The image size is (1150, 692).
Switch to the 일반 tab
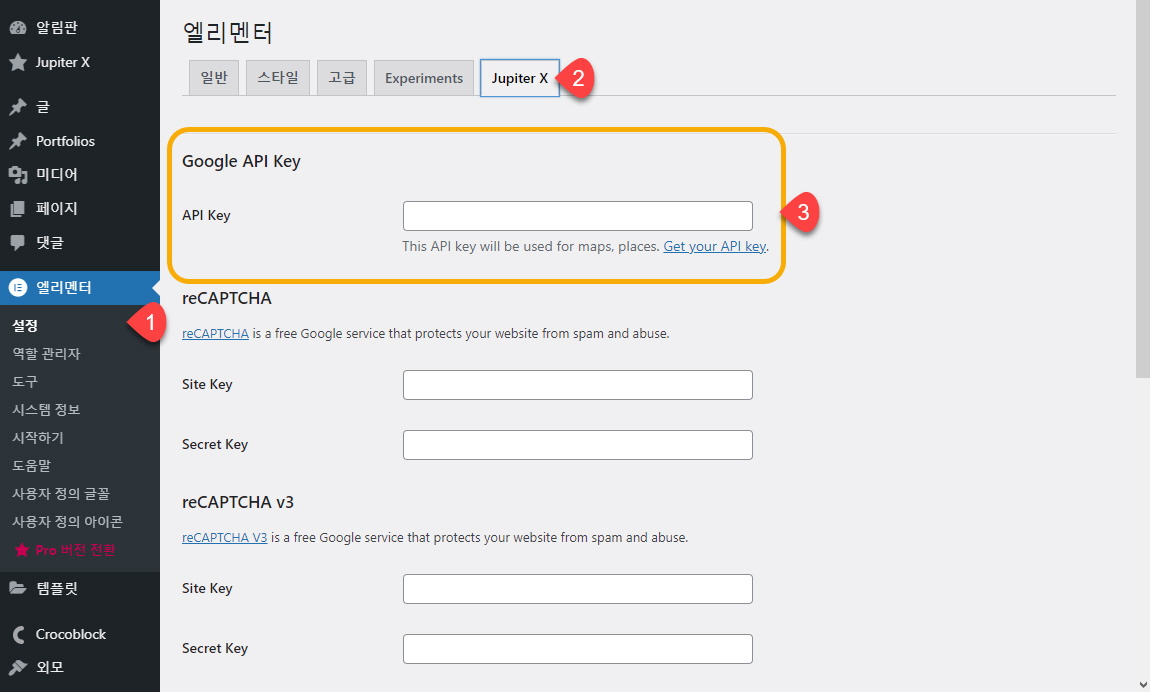(x=214, y=78)
